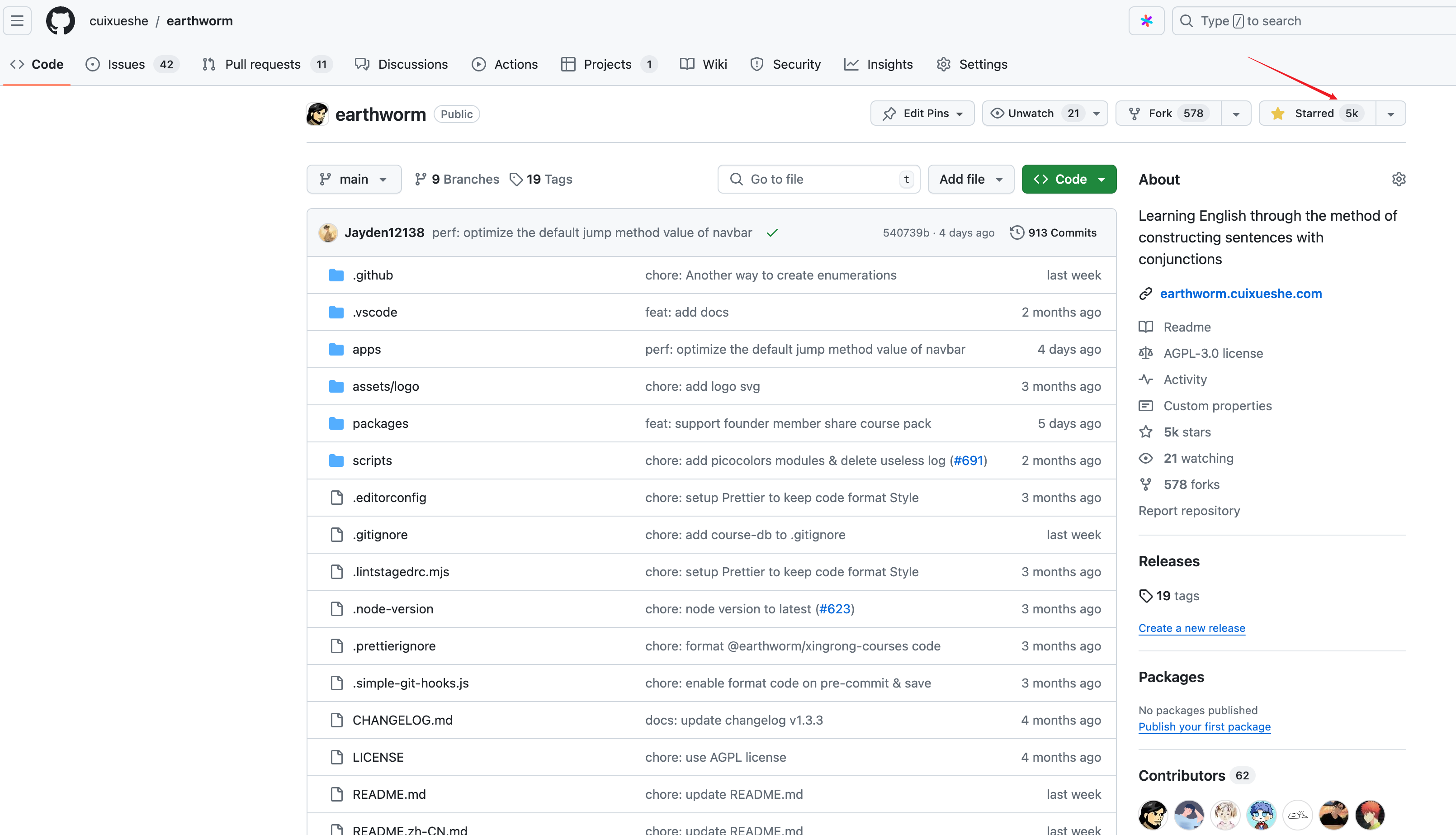
Task: Open the Add file dropdown
Action: (x=970, y=180)
